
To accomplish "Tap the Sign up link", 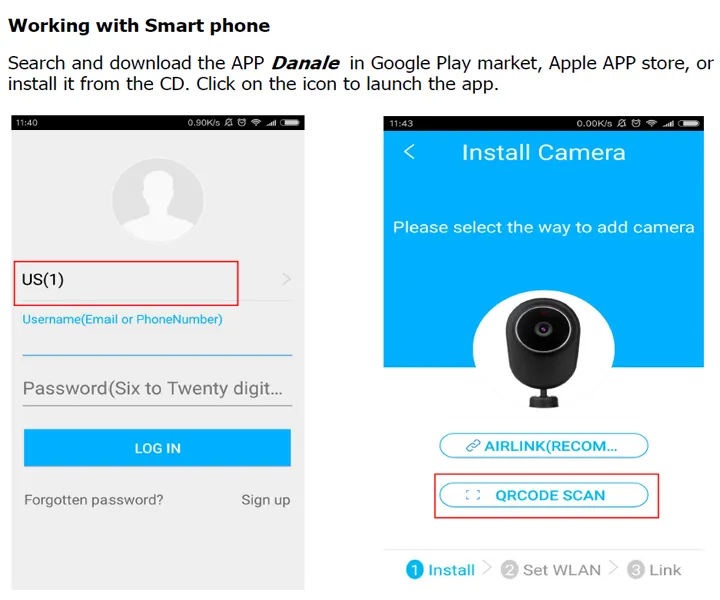I will (265, 500).
